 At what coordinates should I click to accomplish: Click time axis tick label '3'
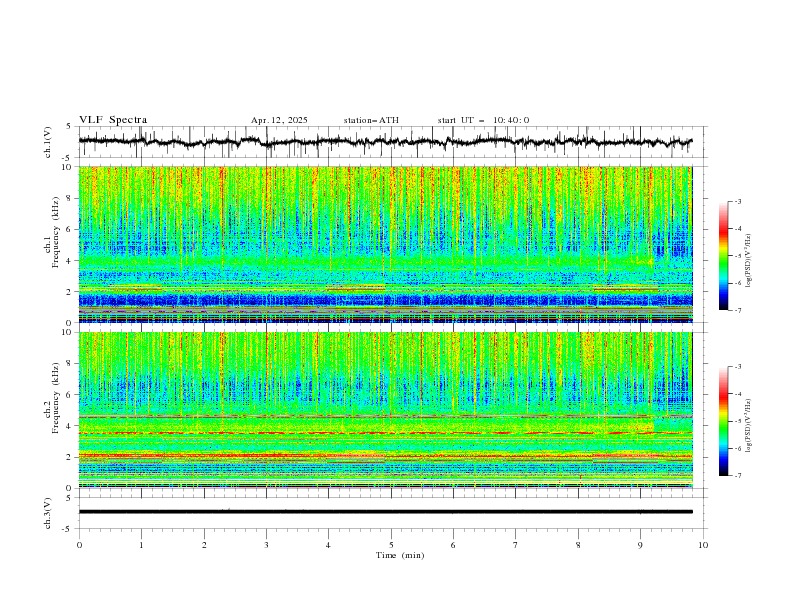pos(266,545)
